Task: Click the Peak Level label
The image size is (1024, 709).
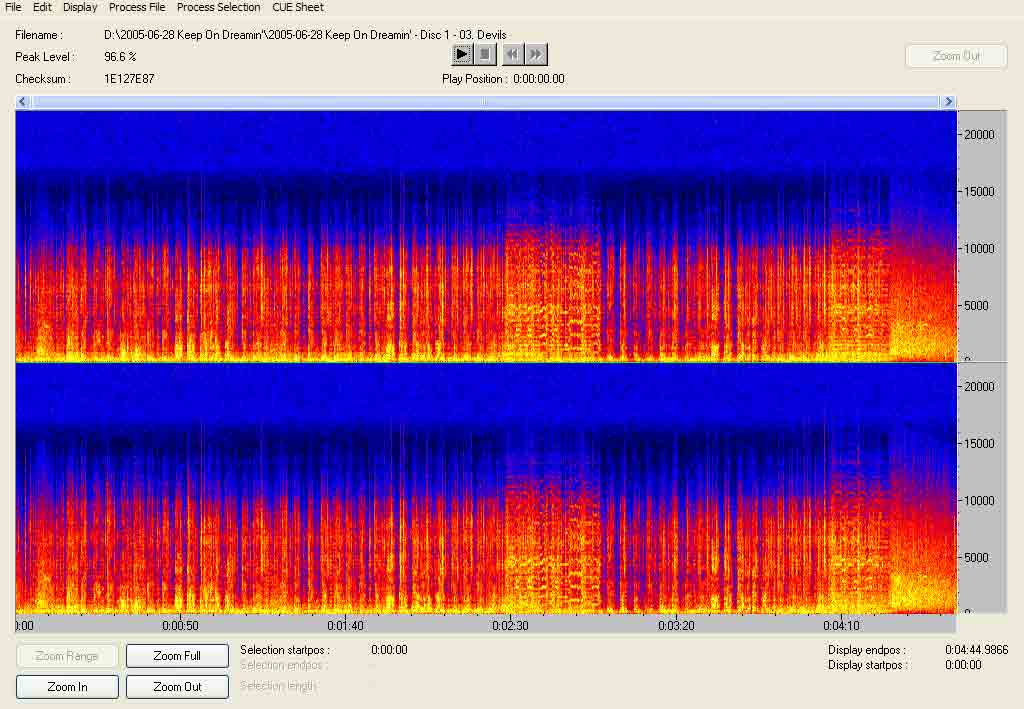Action: click(45, 57)
